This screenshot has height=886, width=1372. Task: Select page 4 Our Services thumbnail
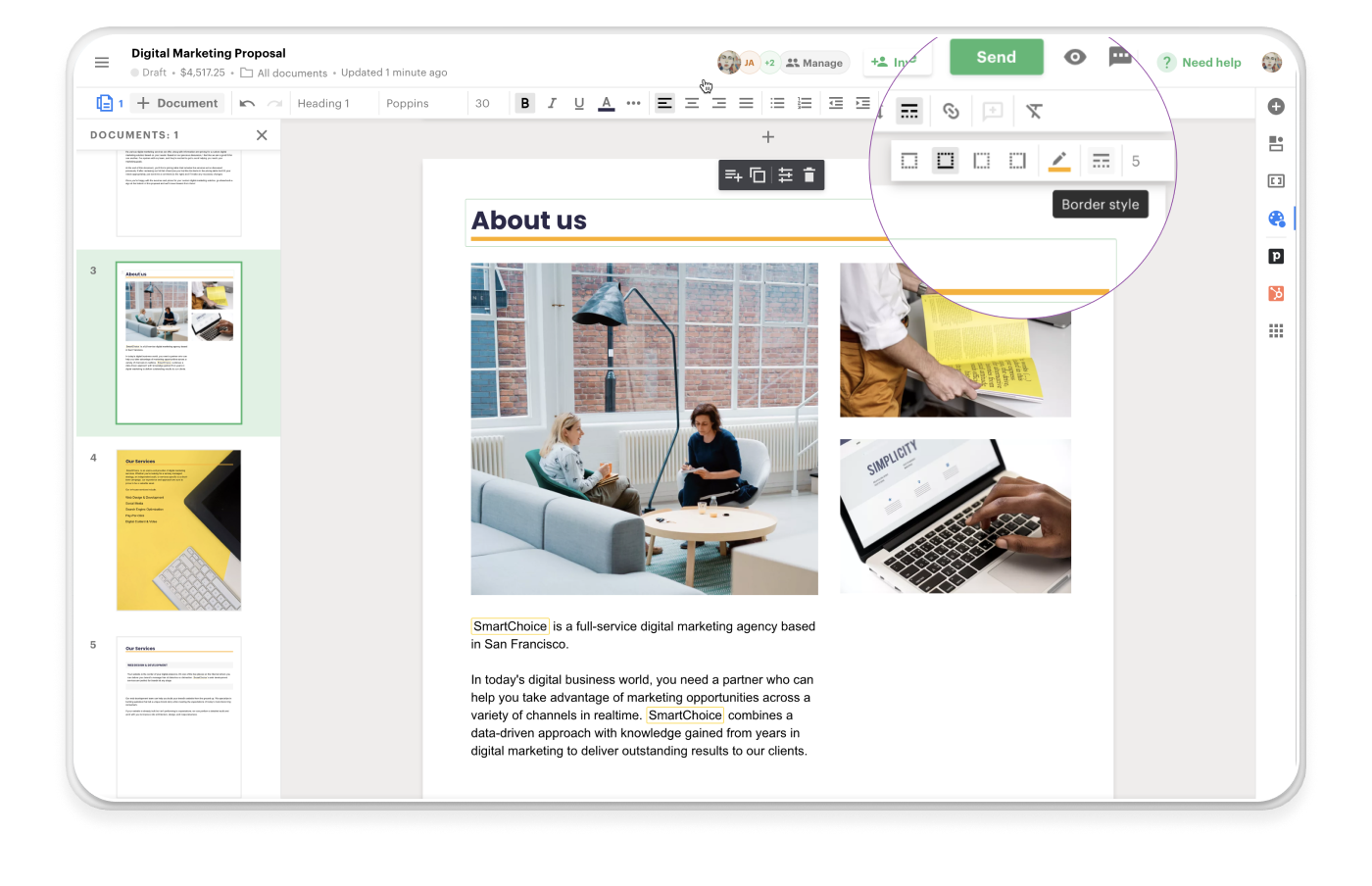coord(178,529)
